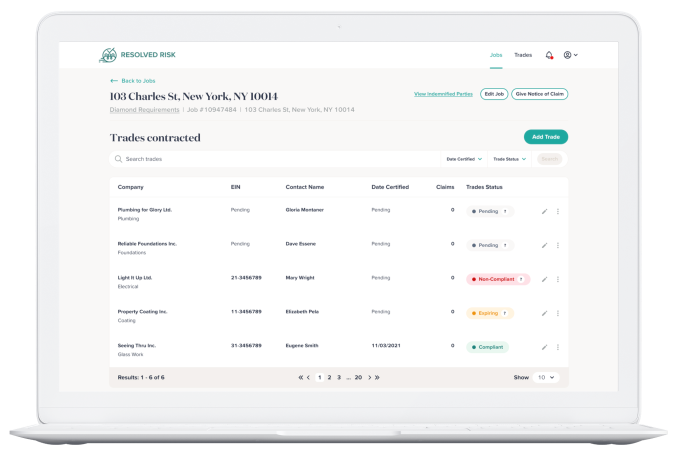This screenshot has width=680, height=464.
Task: Go to first page of results
Action: [x=301, y=377]
